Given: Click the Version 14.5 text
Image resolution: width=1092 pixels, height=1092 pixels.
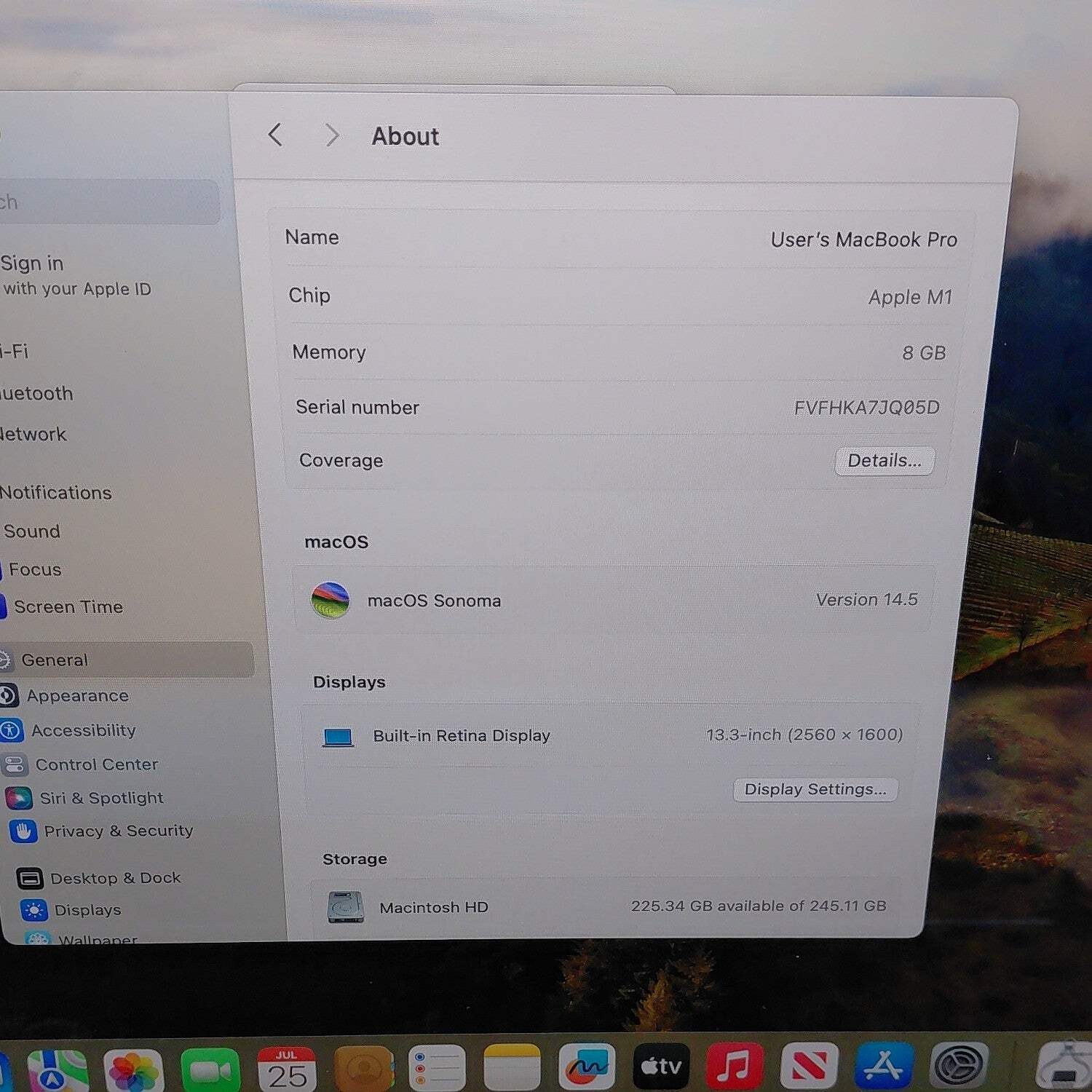Looking at the screenshot, I should click(x=866, y=600).
